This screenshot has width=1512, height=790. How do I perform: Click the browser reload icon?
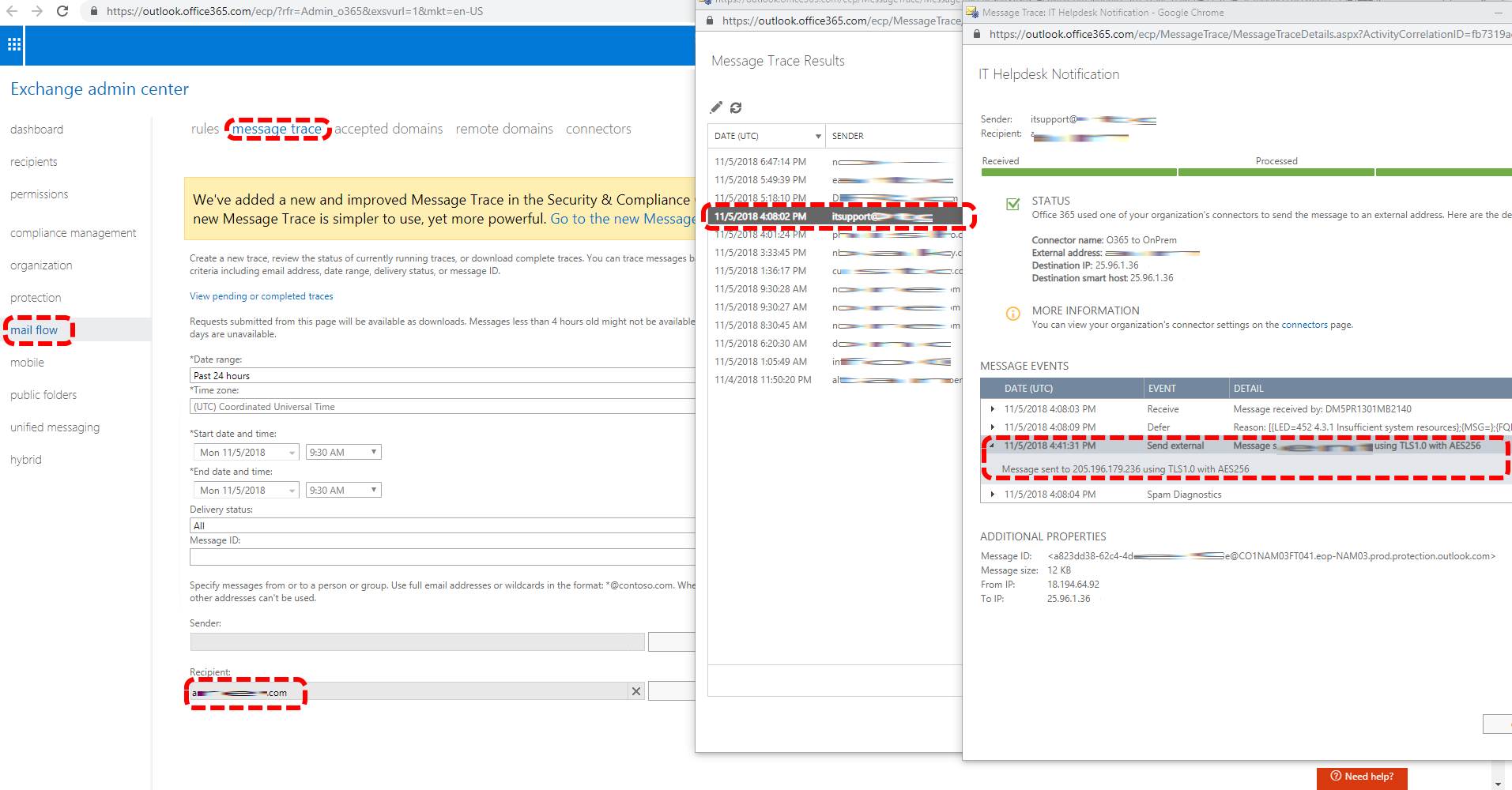pyautogui.click(x=62, y=11)
